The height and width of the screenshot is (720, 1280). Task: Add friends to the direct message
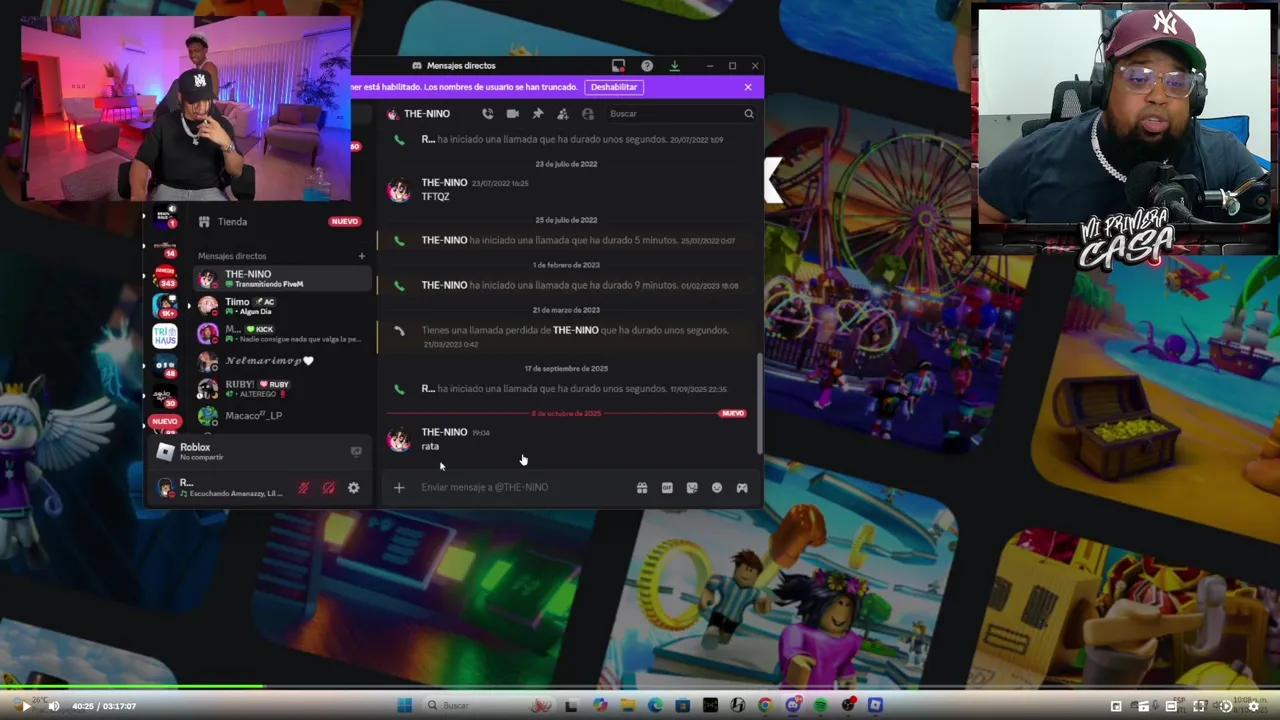(x=562, y=114)
